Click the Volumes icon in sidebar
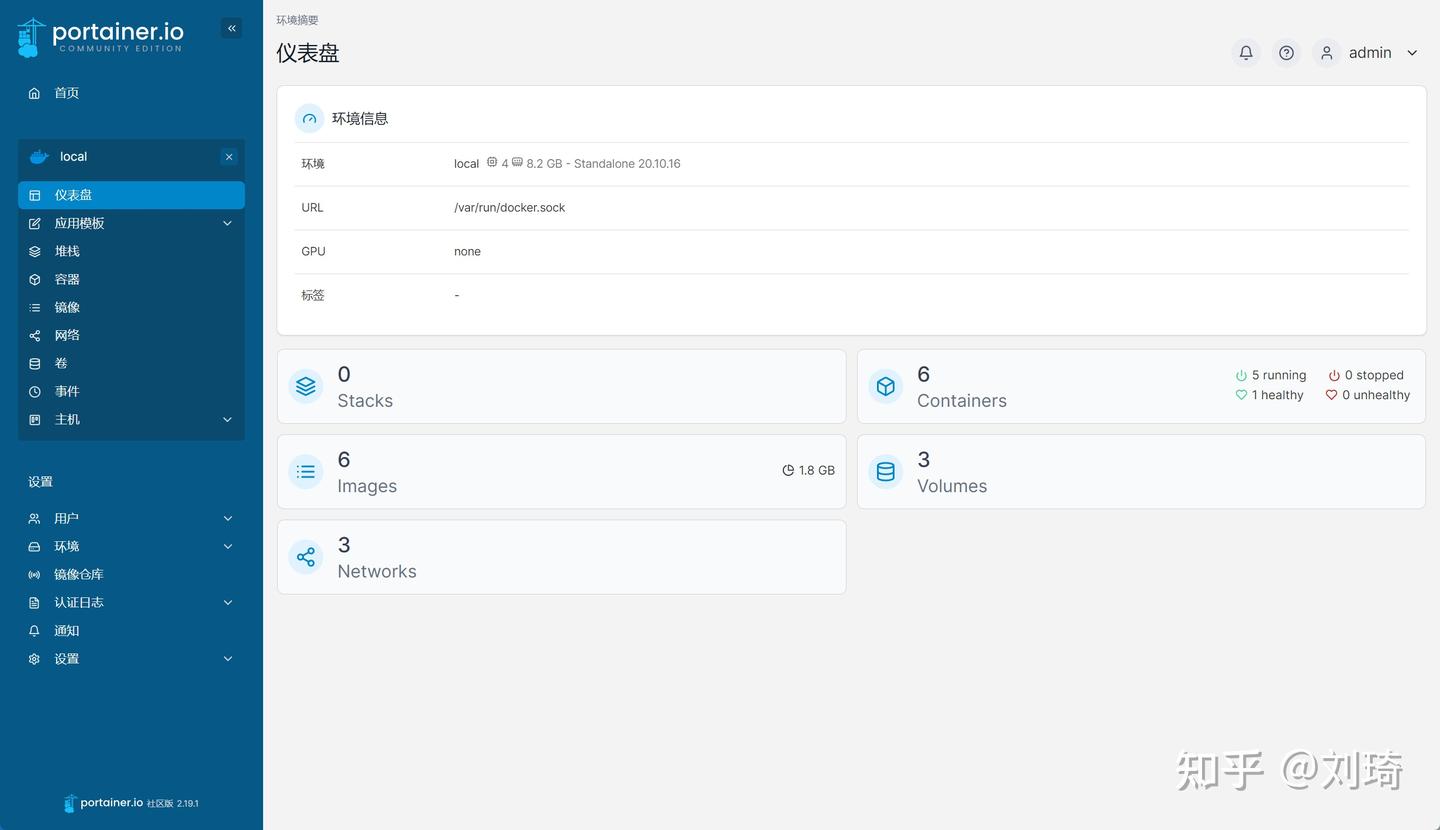Viewport: 1440px width, 830px height. 34,363
